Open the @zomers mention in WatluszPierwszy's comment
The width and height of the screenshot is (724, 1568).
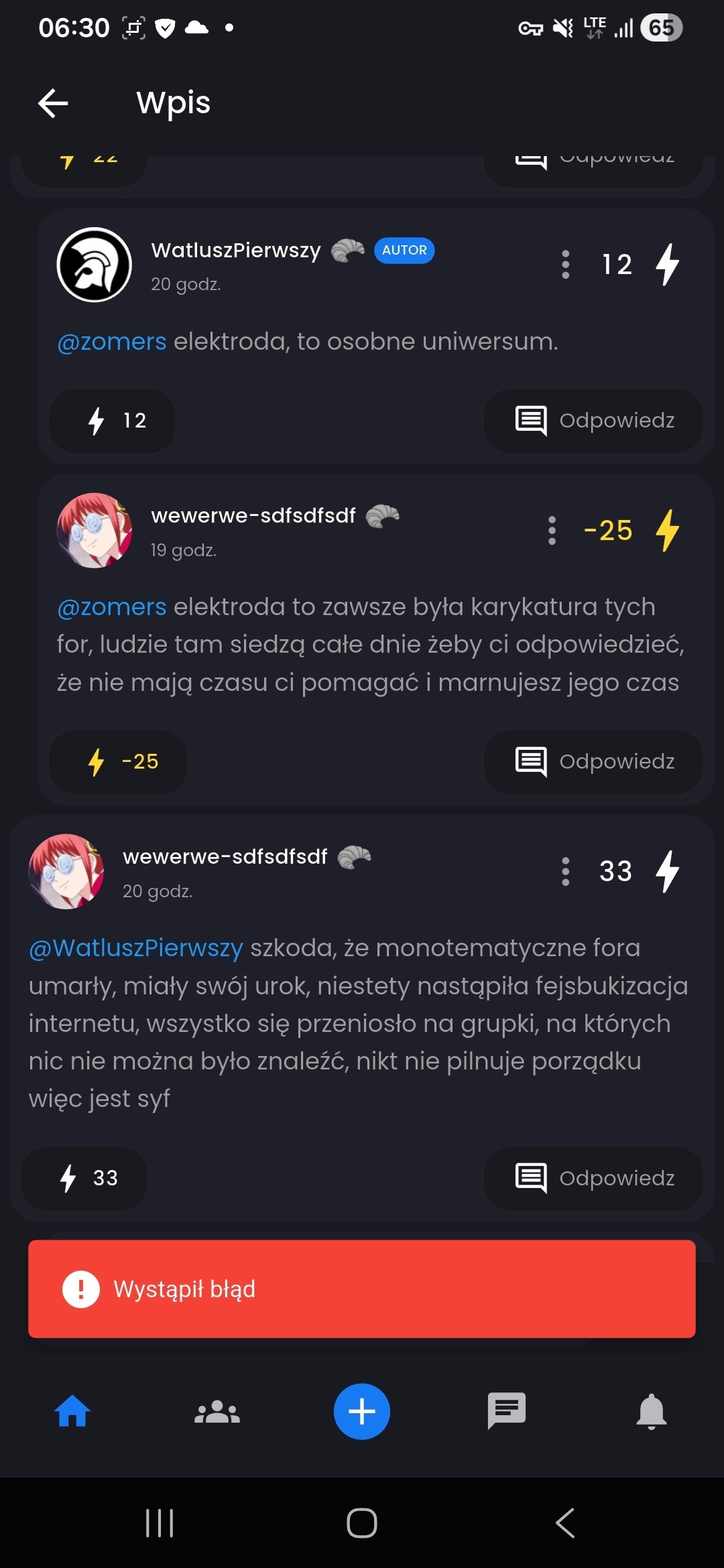pyautogui.click(x=112, y=342)
